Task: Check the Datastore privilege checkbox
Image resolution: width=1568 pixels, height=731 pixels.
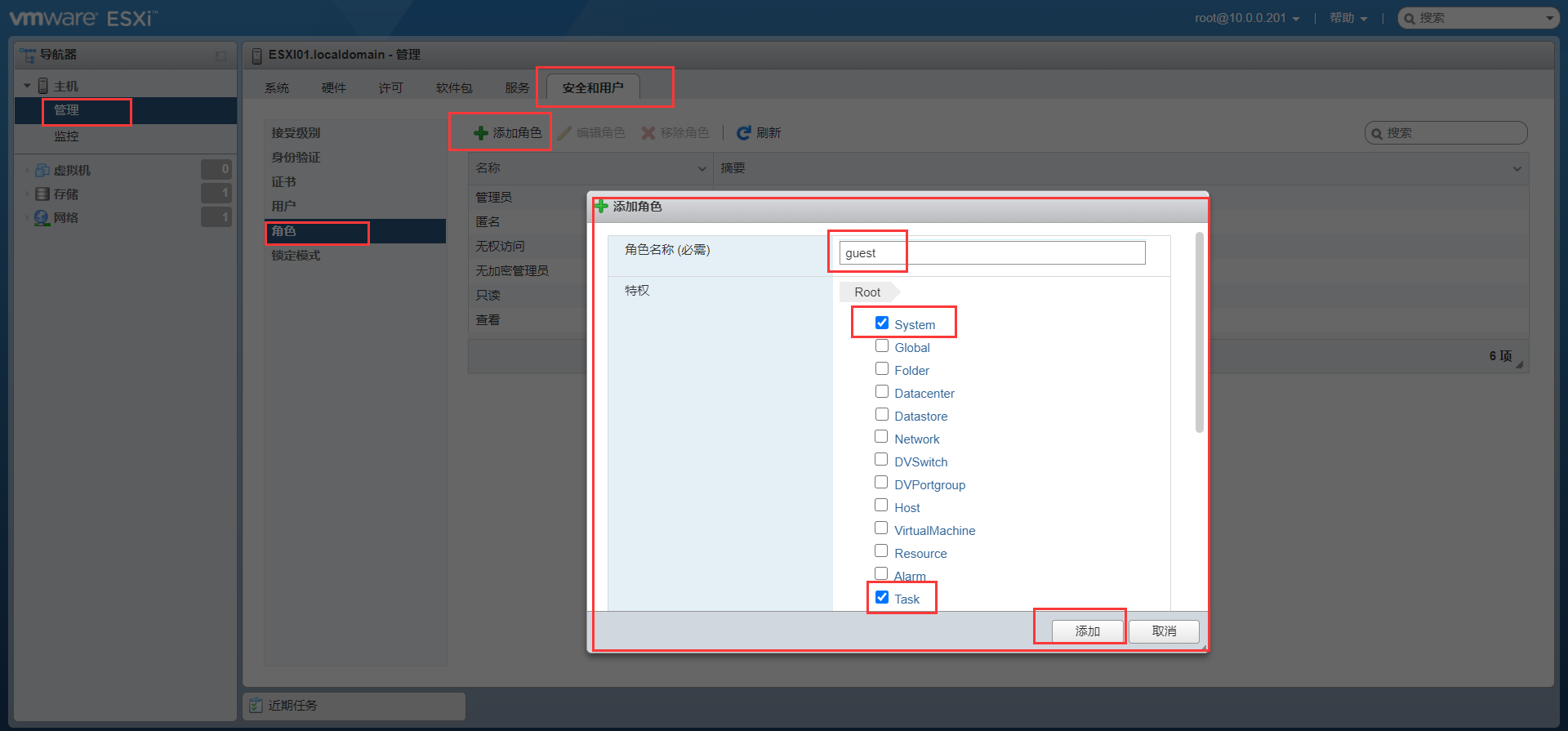Action: (882, 414)
